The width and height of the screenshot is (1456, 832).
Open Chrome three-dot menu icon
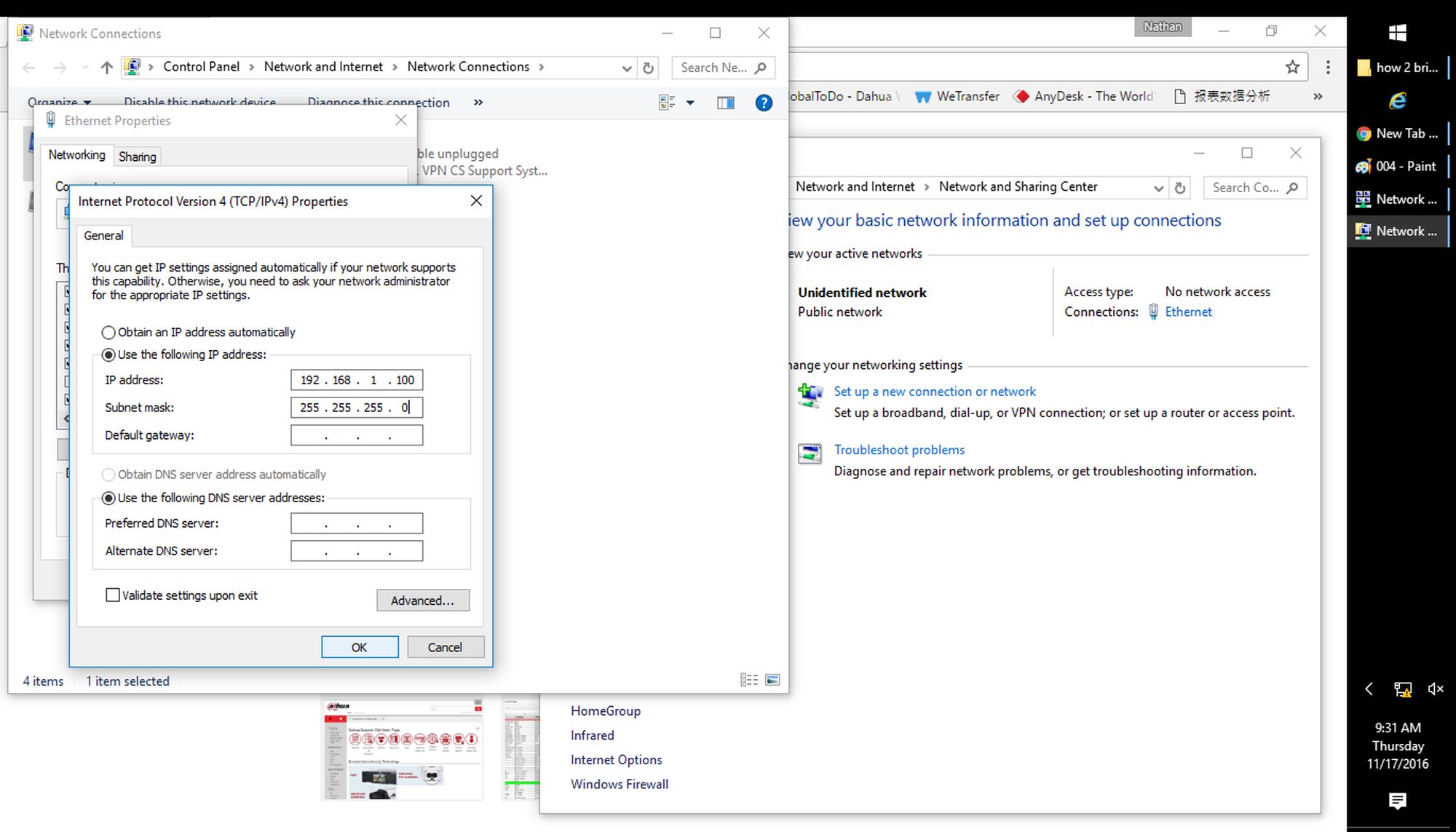click(x=1328, y=67)
